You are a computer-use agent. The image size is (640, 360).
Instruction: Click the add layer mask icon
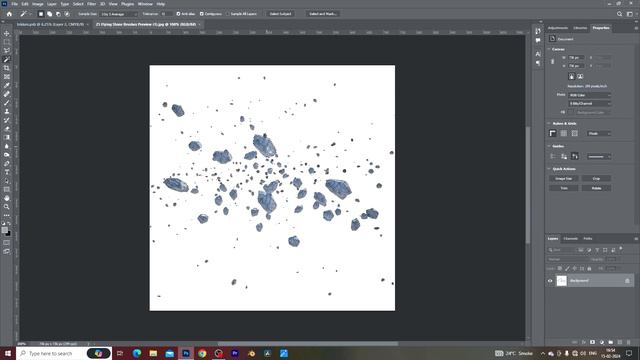(x=592, y=342)
